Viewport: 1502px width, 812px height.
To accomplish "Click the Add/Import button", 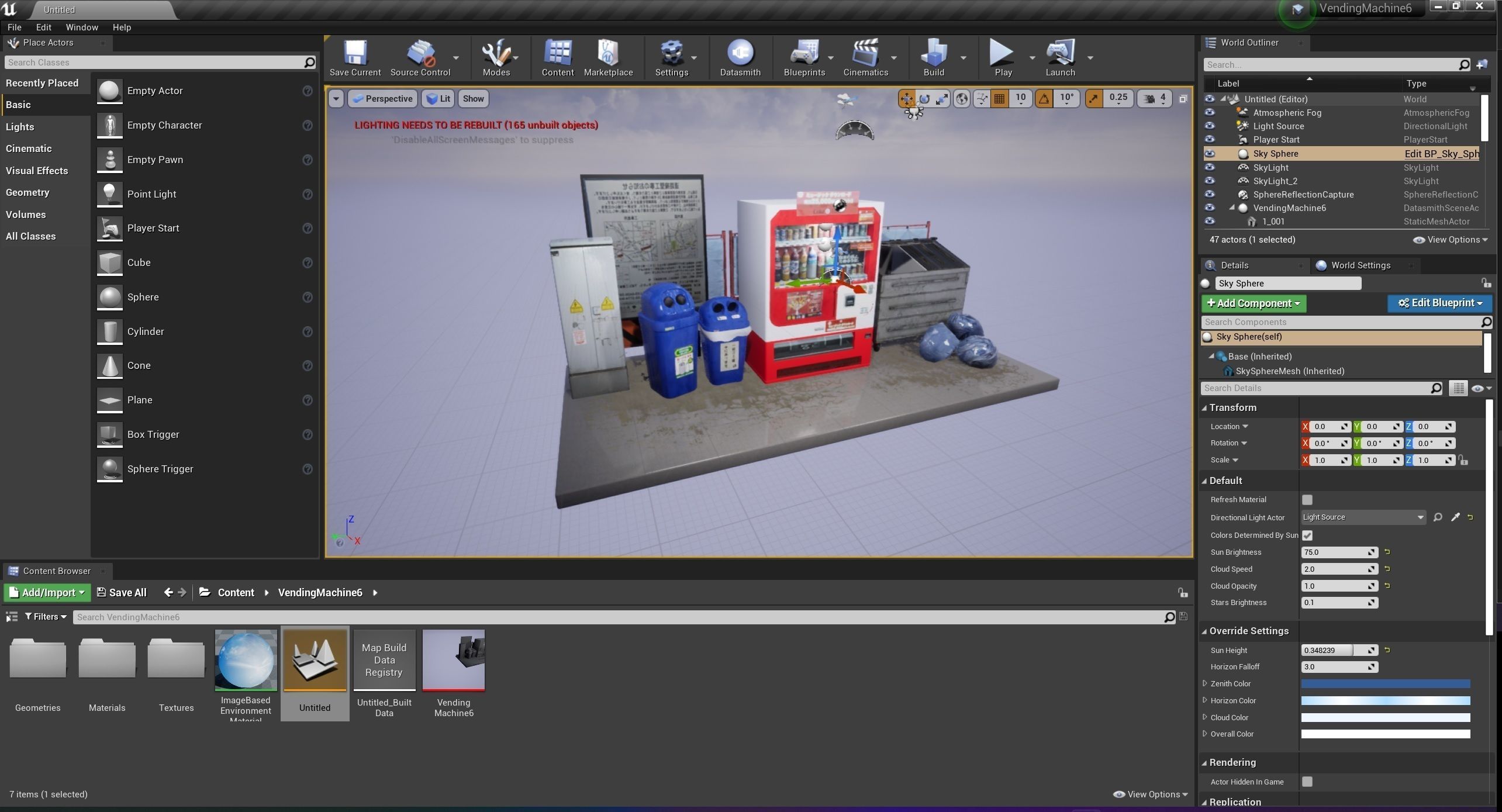I will [47, 593].
